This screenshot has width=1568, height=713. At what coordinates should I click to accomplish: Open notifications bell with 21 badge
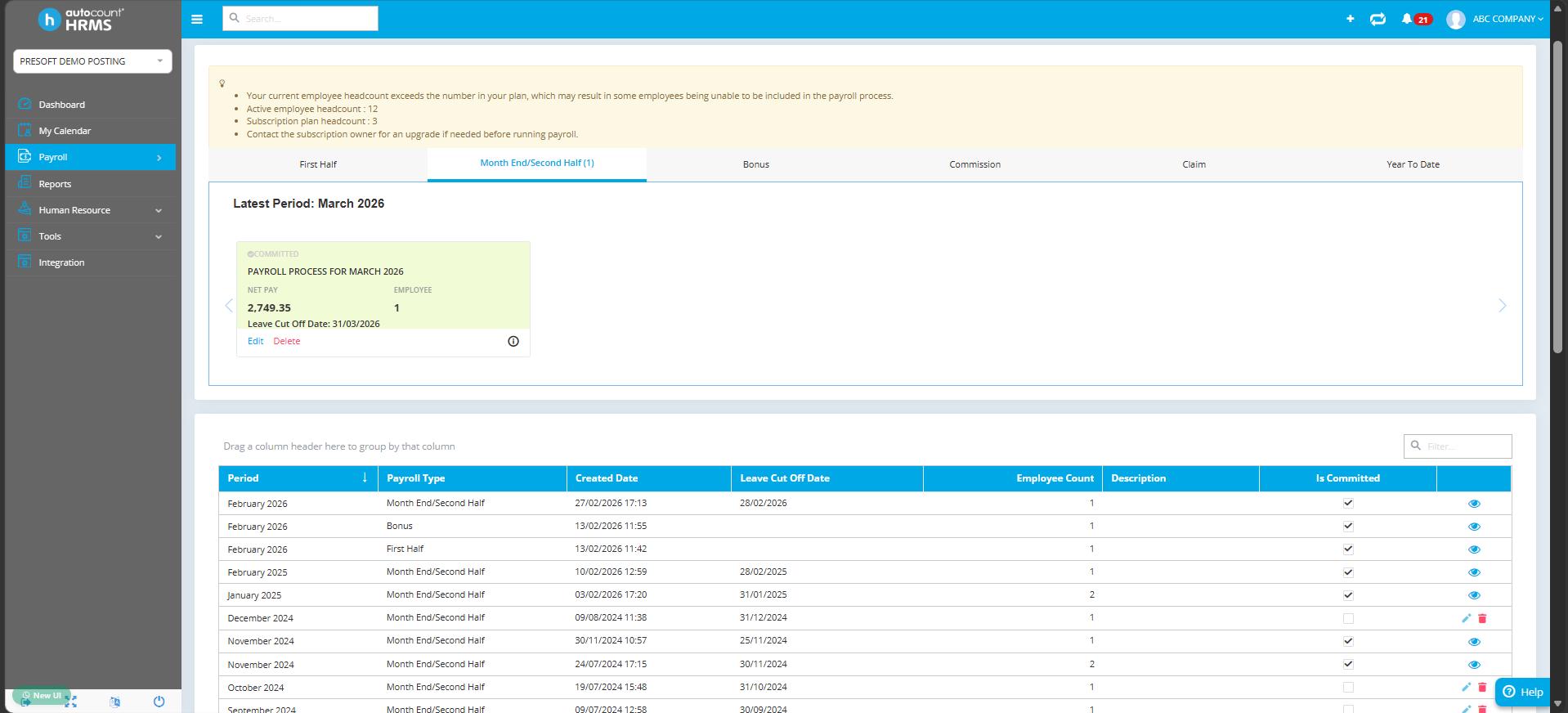pos(1416,19)
